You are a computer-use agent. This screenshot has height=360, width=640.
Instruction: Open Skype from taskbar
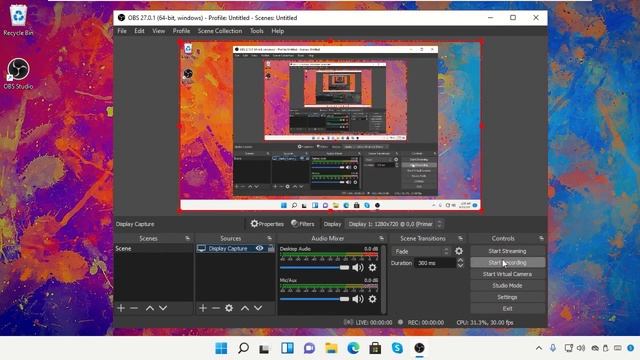coord(397,348)
